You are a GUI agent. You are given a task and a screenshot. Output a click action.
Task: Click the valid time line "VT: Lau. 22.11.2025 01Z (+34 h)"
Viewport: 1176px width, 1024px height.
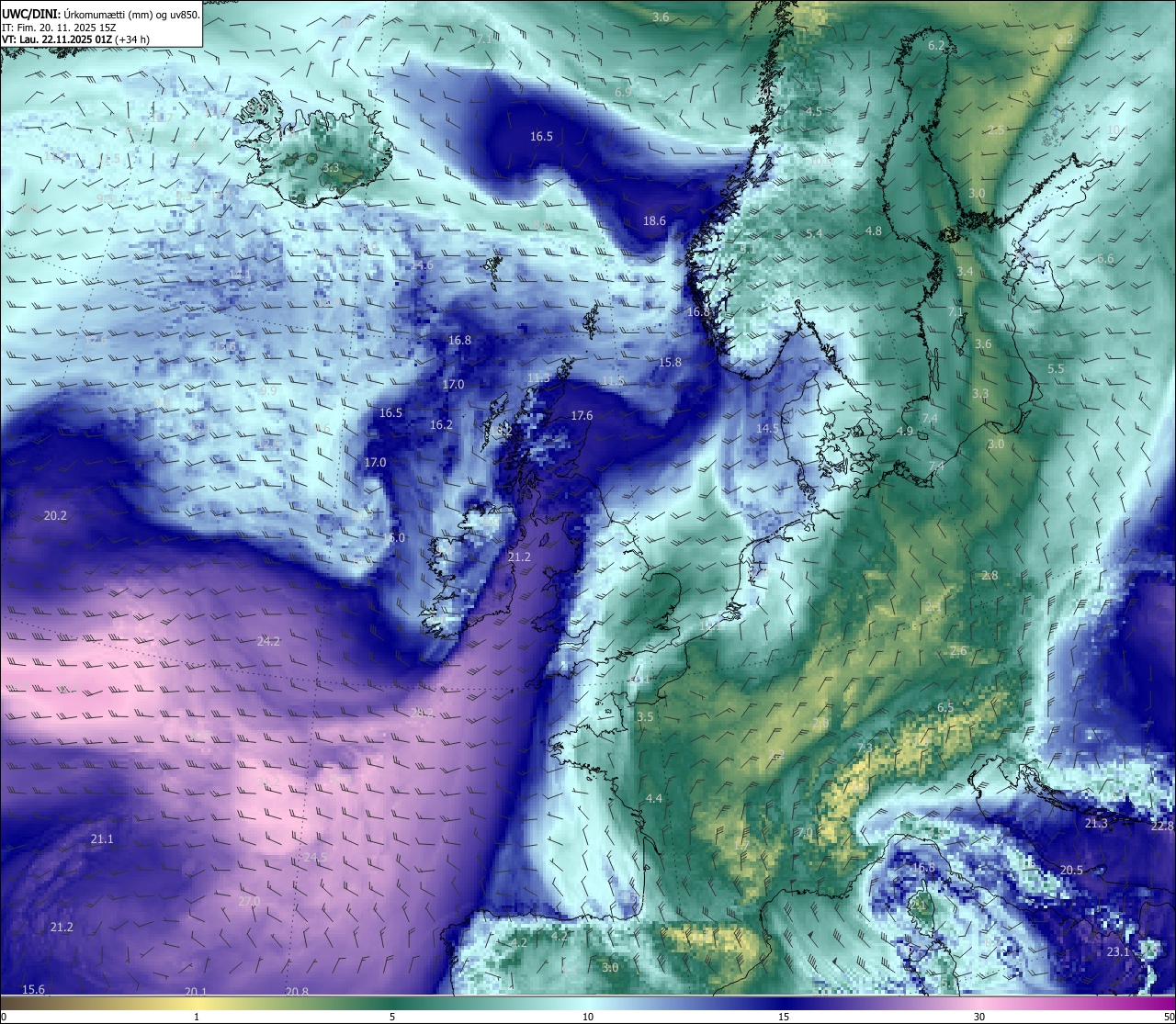[x=75, y=39]
